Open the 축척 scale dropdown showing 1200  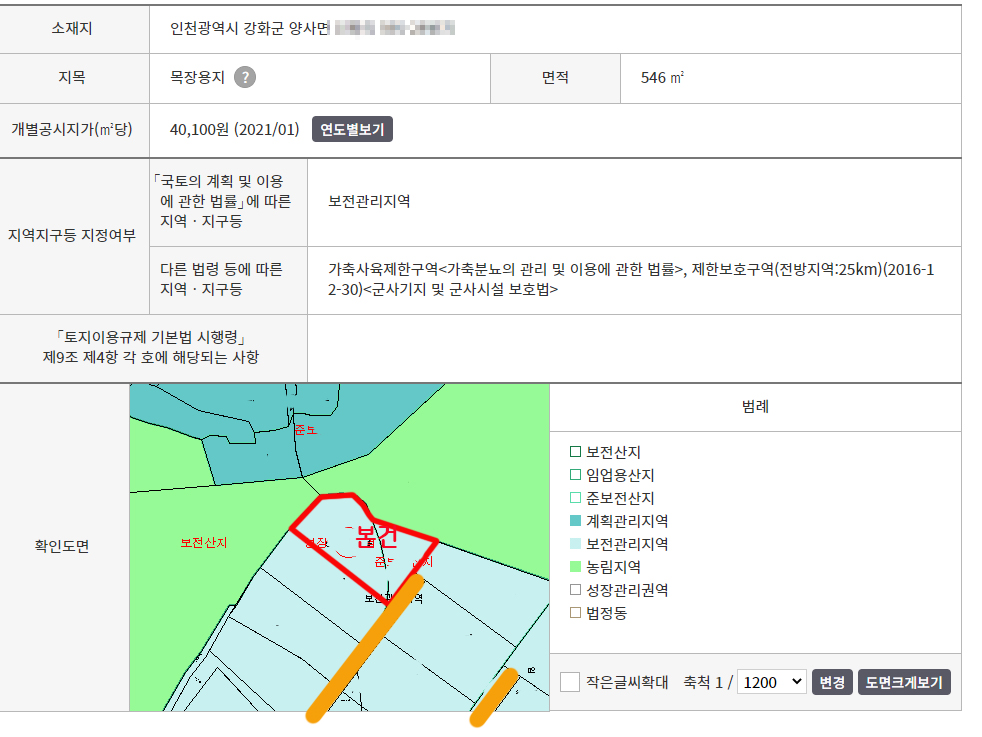click(x=771, y=682)
